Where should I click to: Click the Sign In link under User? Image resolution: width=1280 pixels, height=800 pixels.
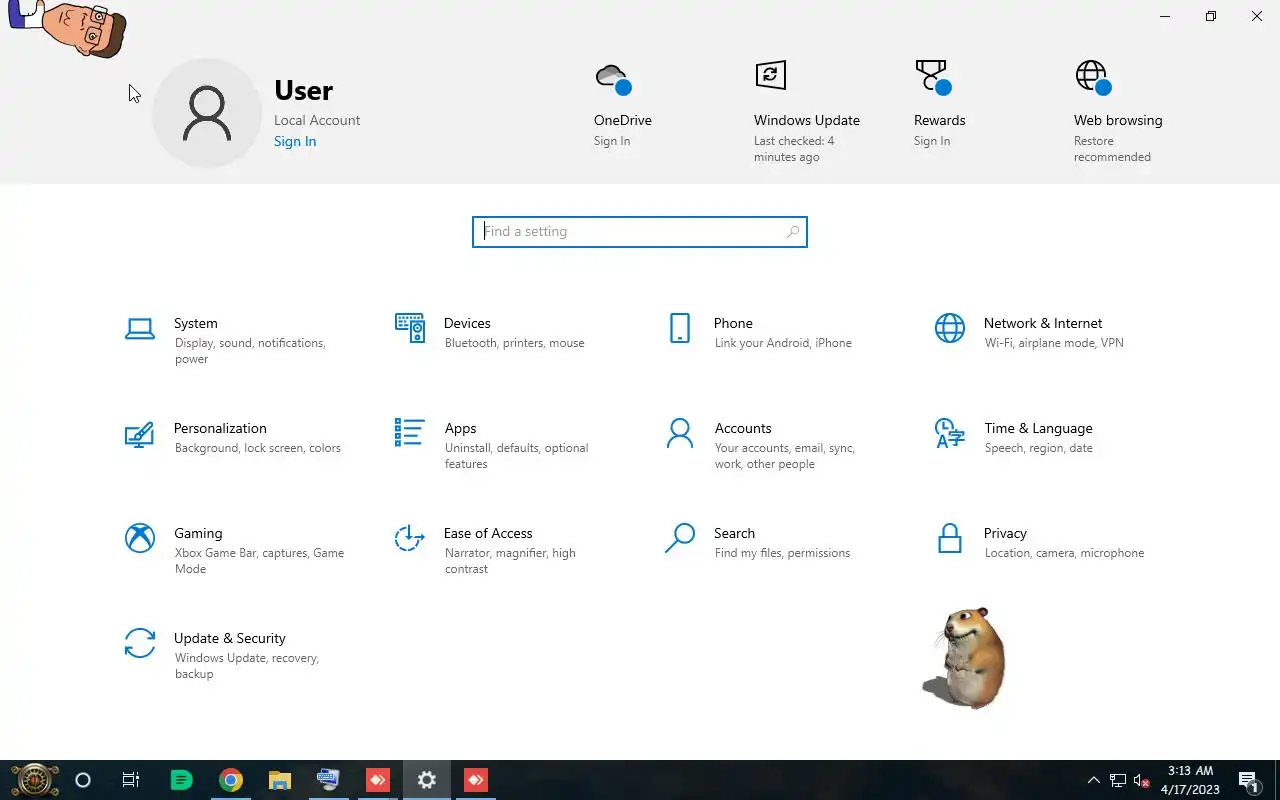point(295,141)
